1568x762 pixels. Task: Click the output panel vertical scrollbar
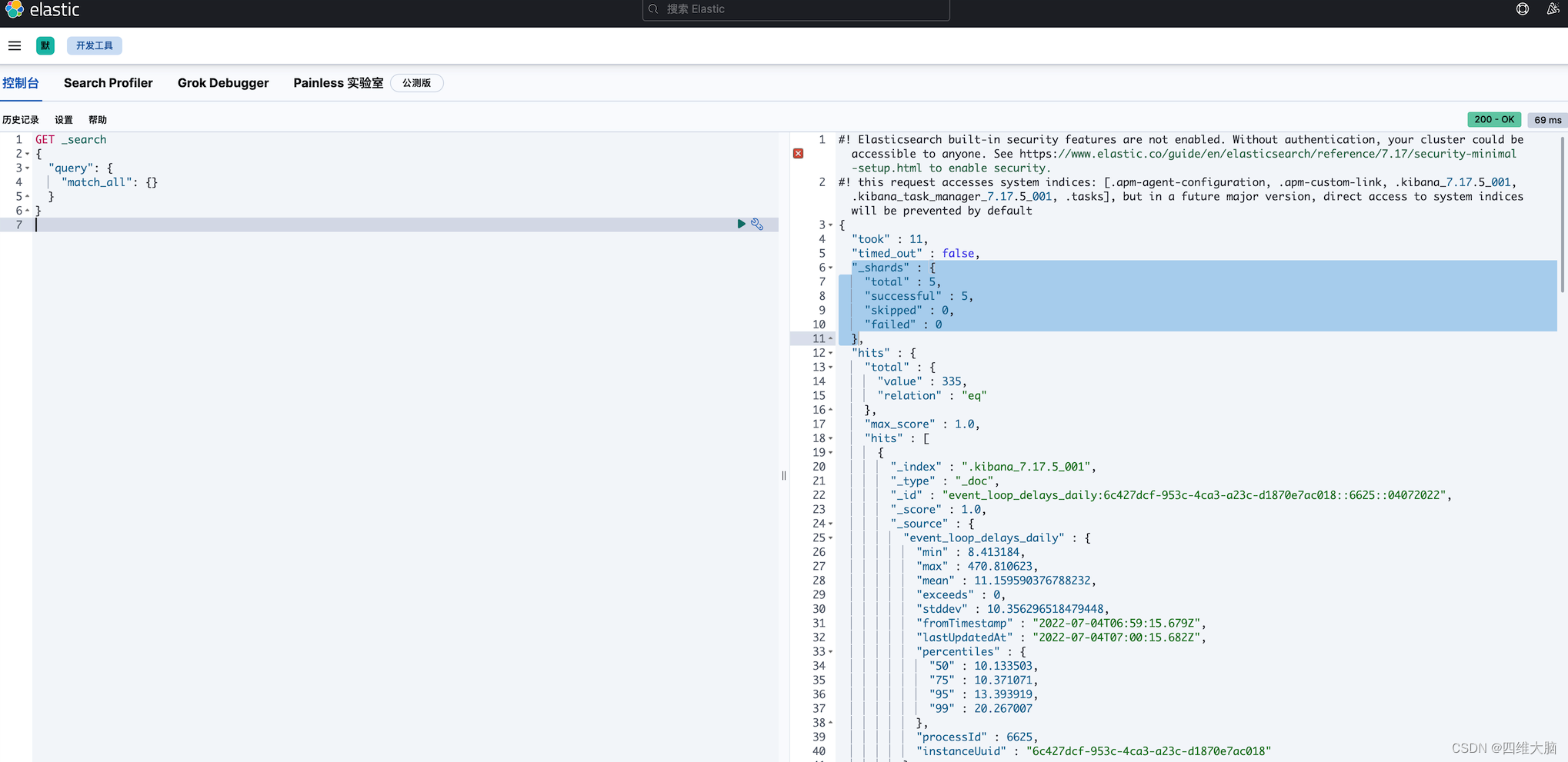pos(1563,215)
